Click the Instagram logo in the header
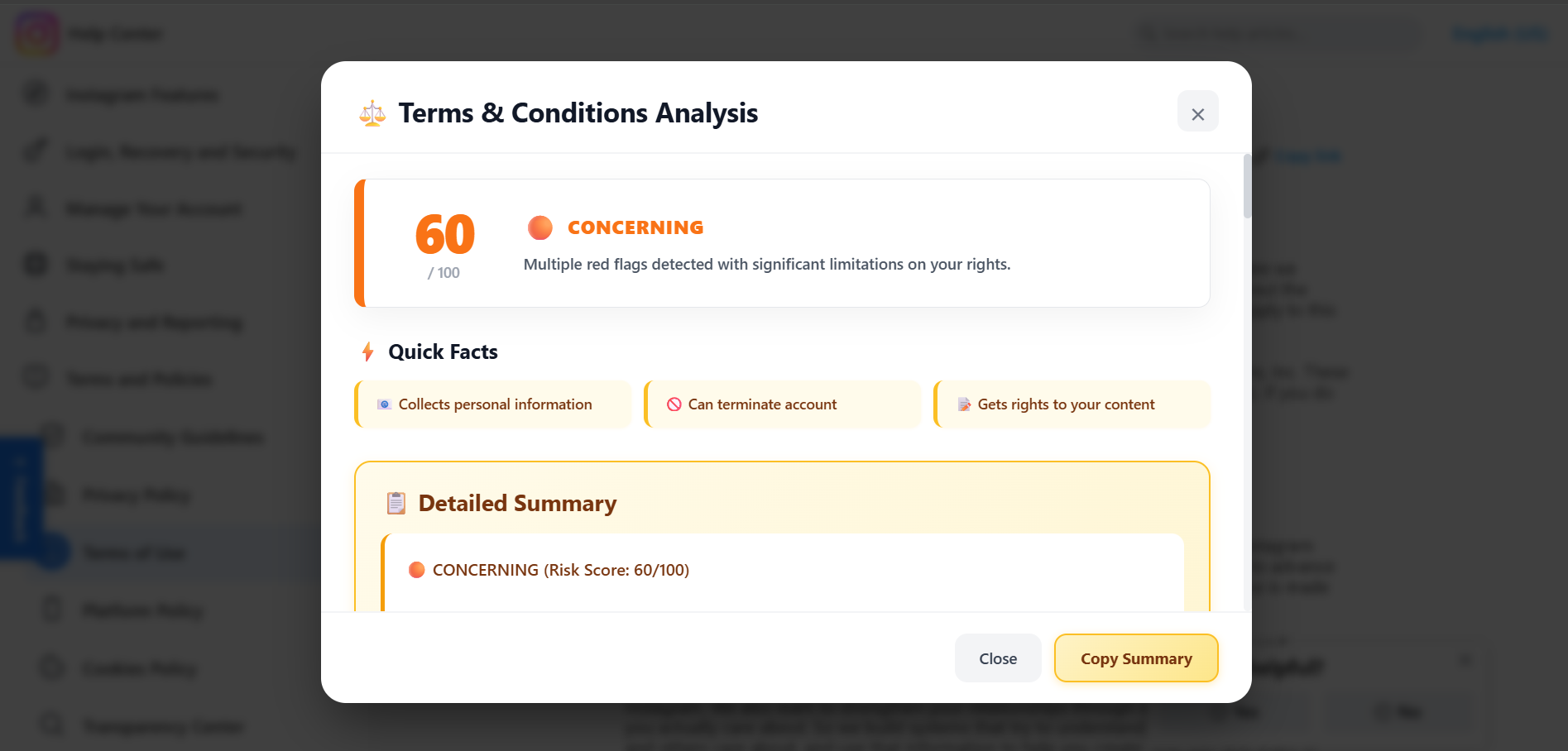1568x751 pixels. click(x=36, y=34)
